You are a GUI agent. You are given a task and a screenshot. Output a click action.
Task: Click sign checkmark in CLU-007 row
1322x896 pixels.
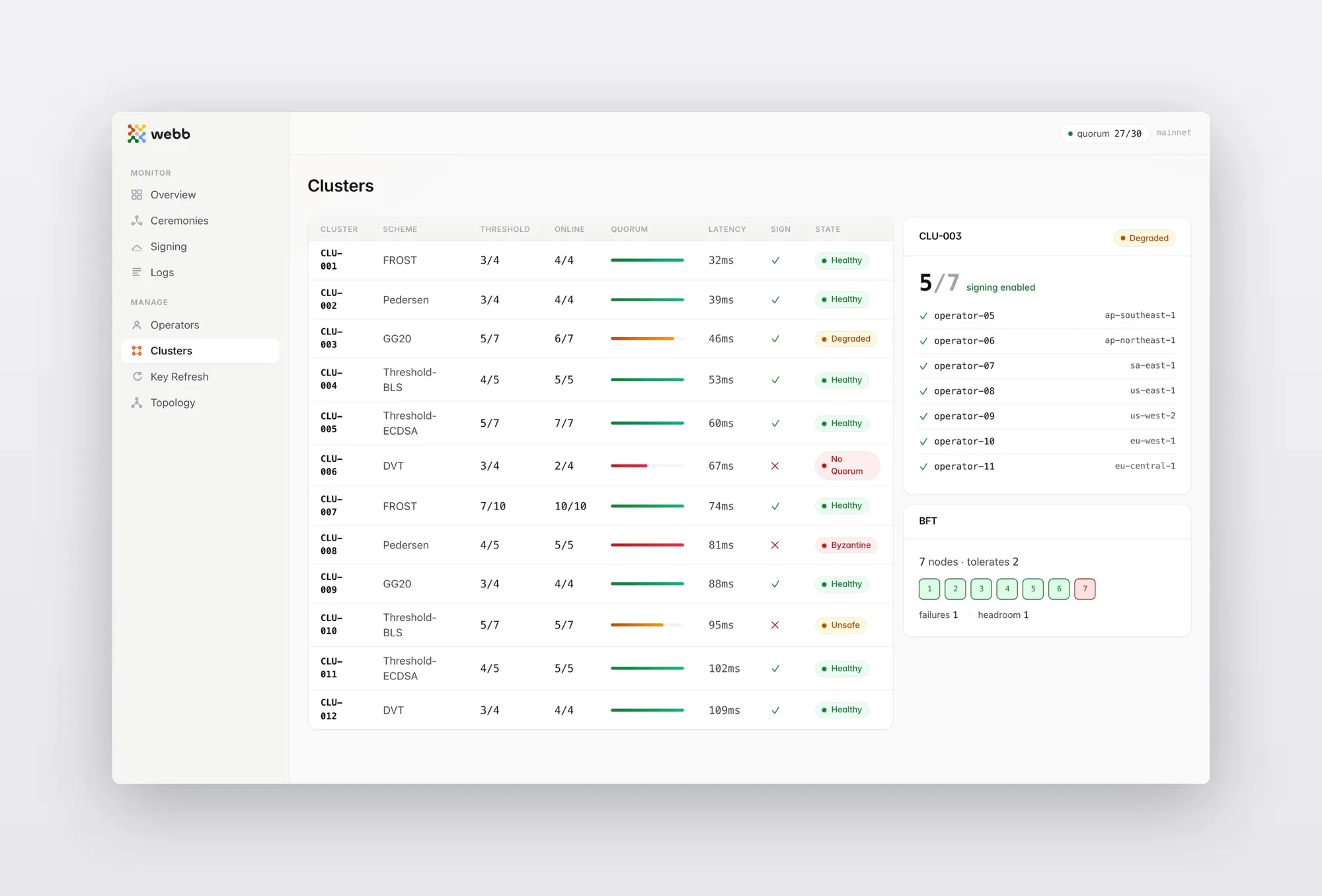point(775,506)
